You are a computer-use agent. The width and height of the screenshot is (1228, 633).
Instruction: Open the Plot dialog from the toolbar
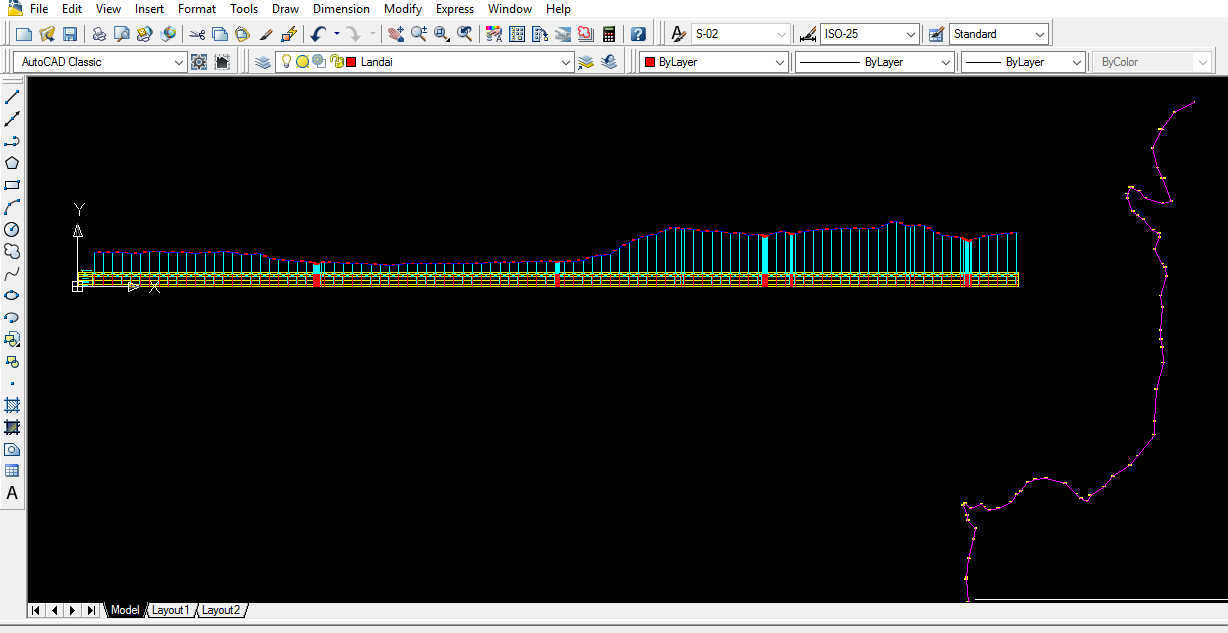tap(99, 33)
